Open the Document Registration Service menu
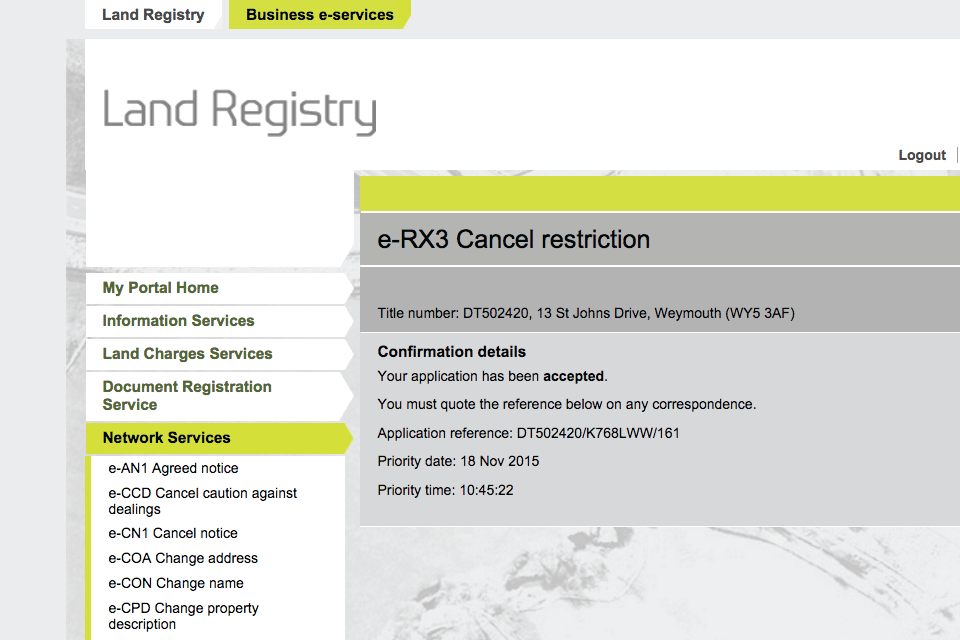Screen dimensions: 960x640 [187, 395]
